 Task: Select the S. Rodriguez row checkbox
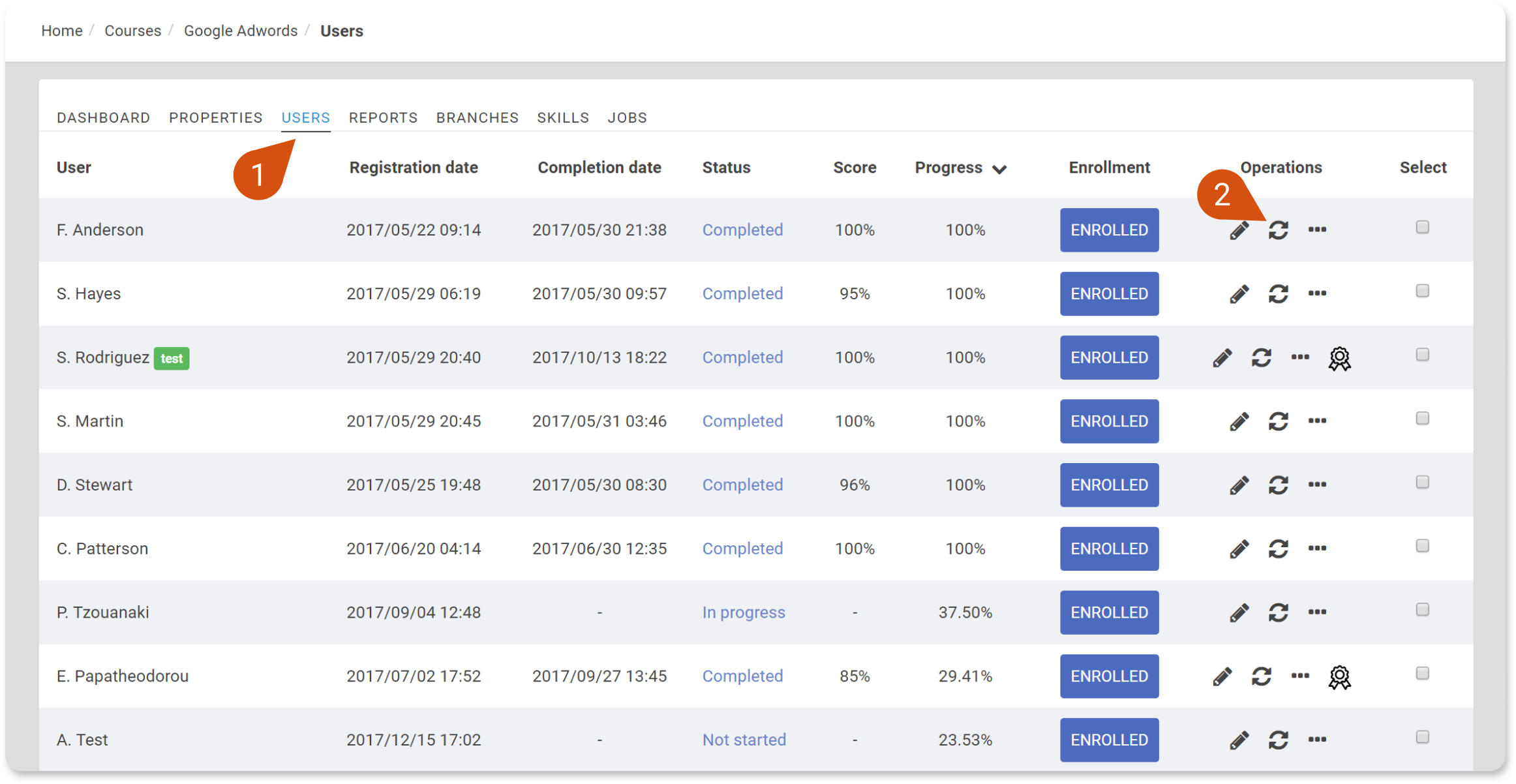(x=1423, y=355)
